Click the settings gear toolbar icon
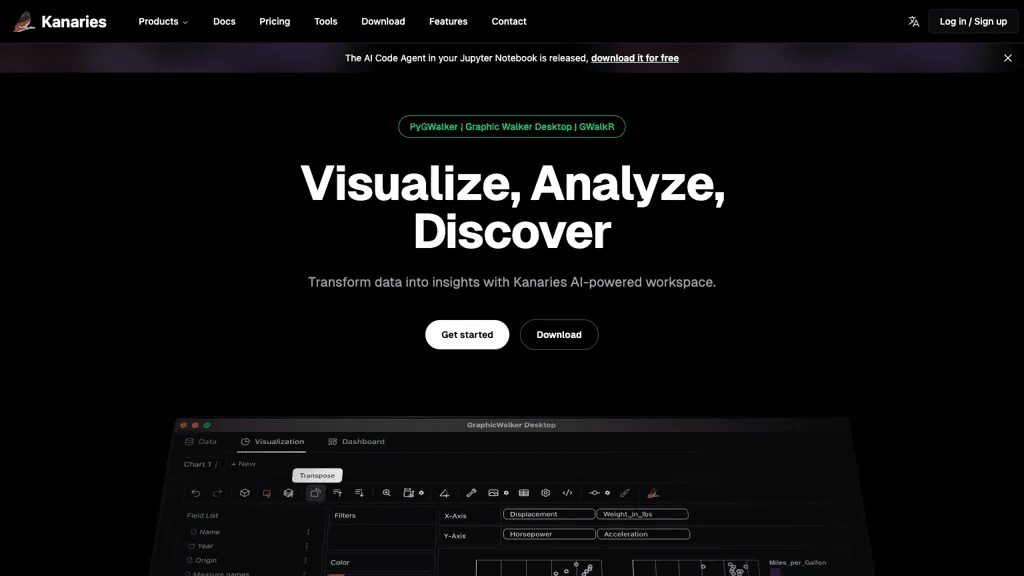The height and width of the screenshot is (576, 1024). coord(545,493)
